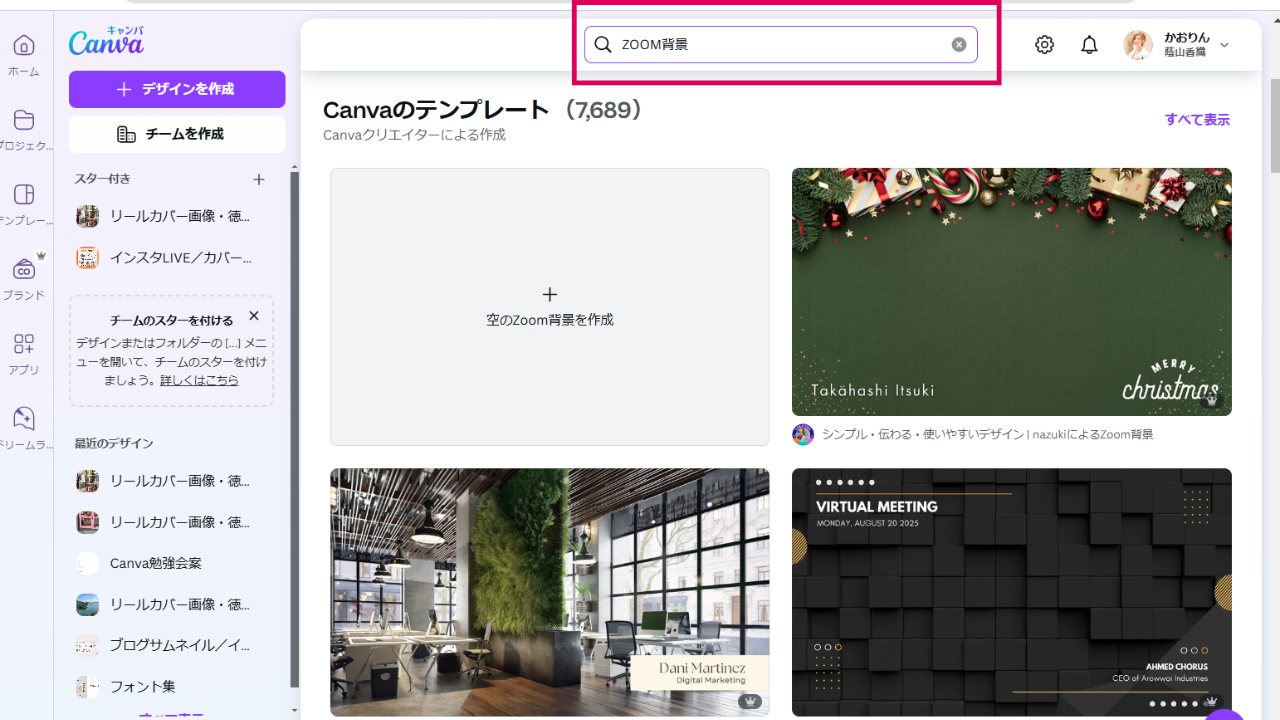1280x720 pixels.
Task: Open the Apps grid icon
Action: [x=24, y=345]
